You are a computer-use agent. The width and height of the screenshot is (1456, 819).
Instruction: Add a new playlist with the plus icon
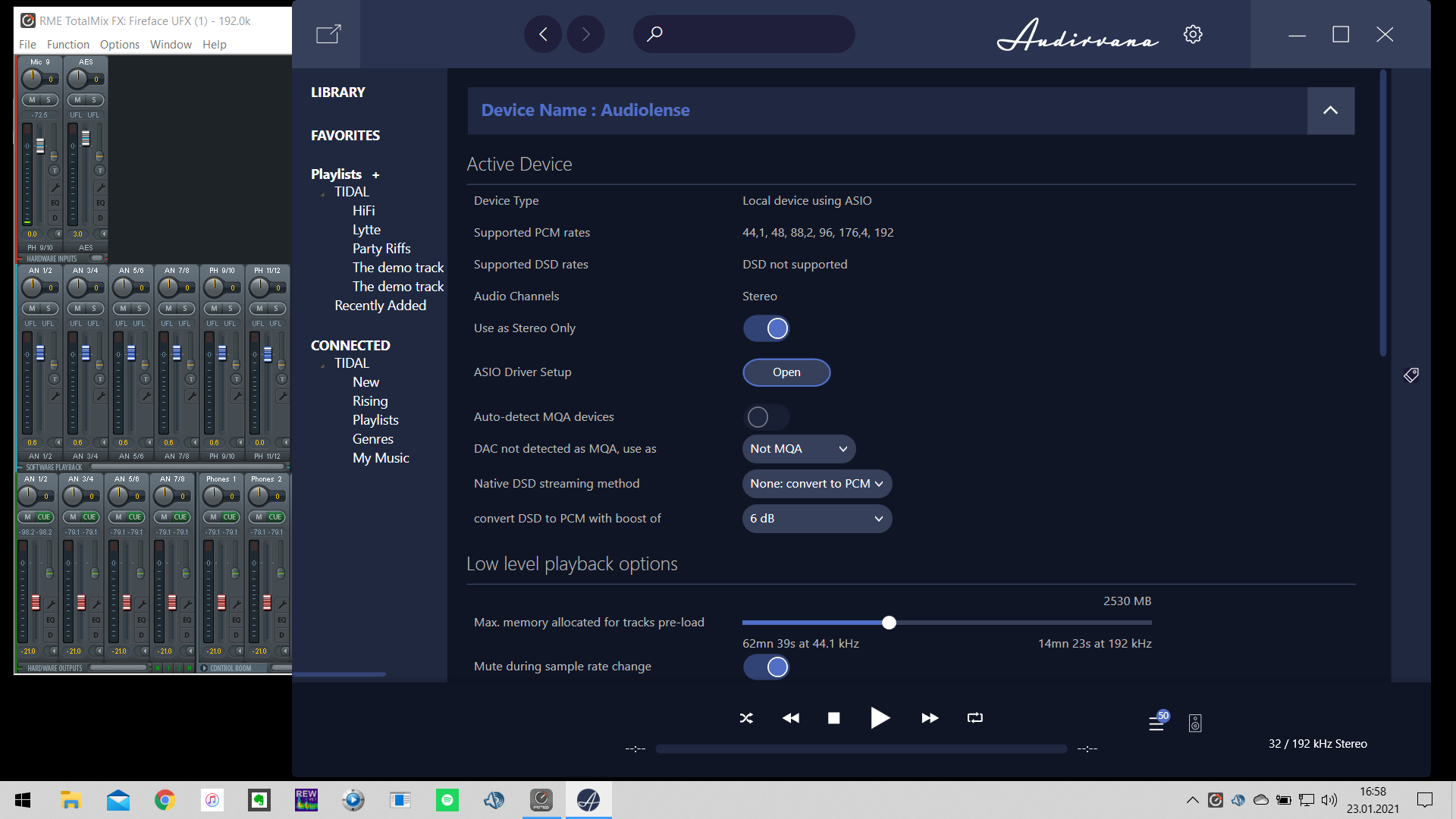(x=375, y=175)
